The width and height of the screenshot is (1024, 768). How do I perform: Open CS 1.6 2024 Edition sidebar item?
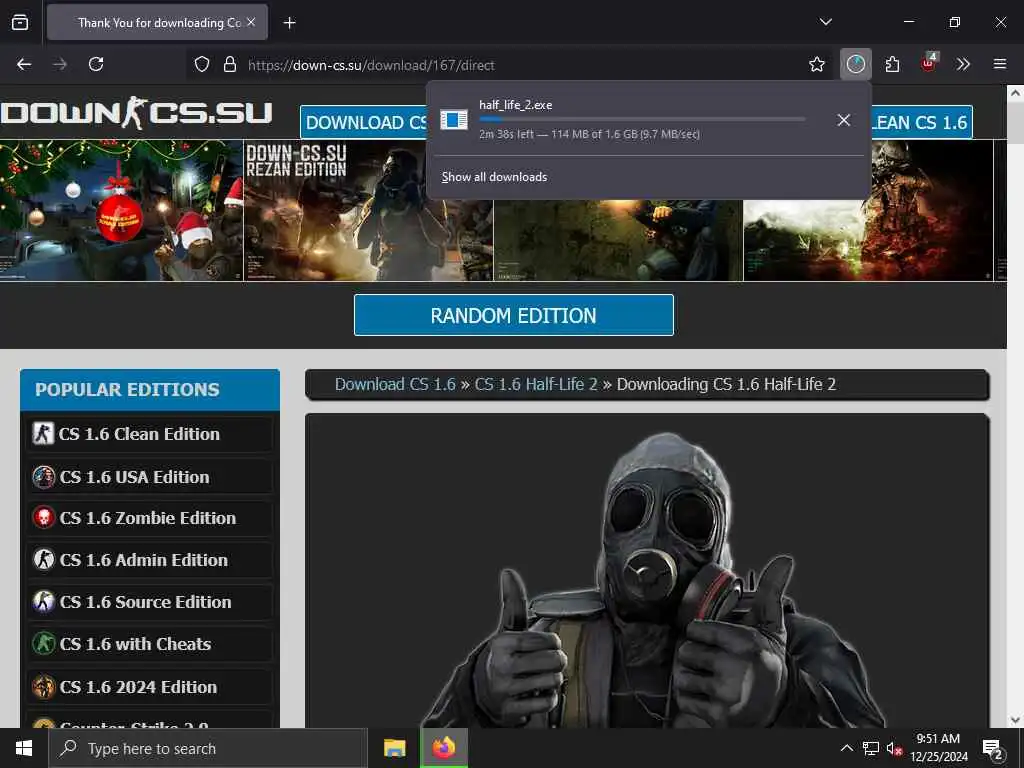150,687
